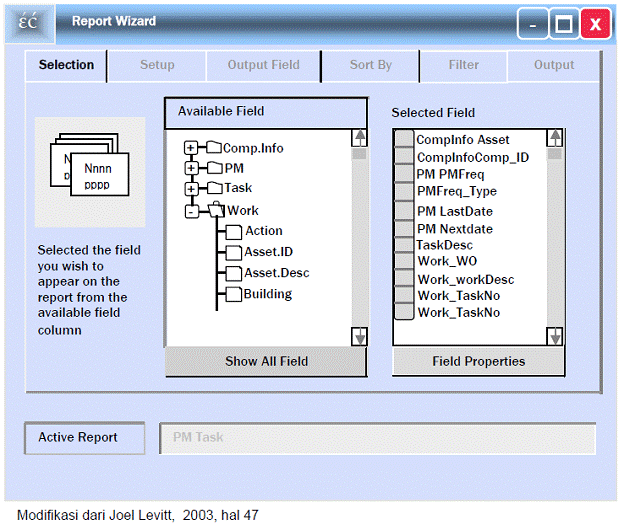
Task: Click the Asset.ID field document icon
Action: pos(234,253)
